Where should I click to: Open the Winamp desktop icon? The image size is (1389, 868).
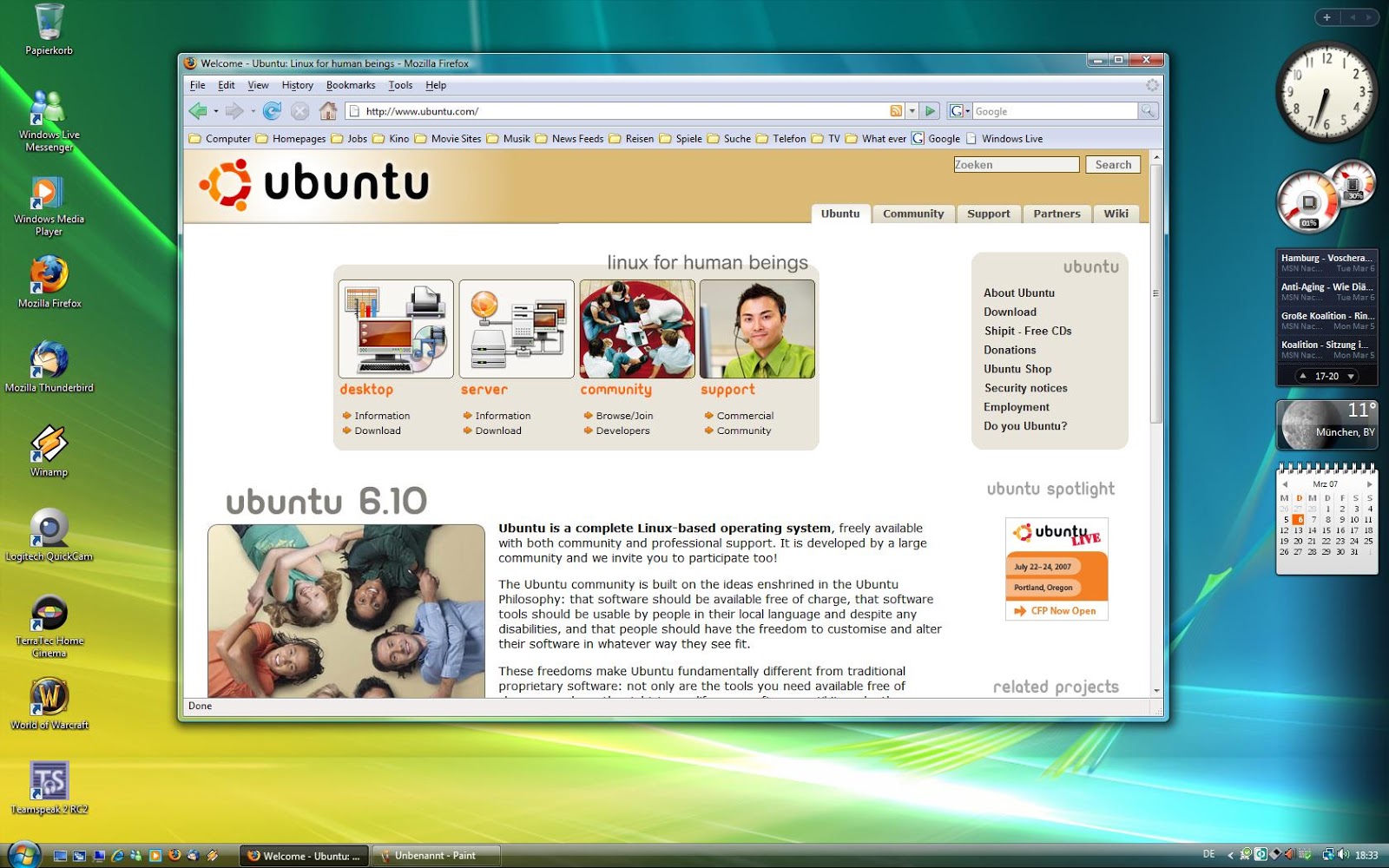(49, 444)
